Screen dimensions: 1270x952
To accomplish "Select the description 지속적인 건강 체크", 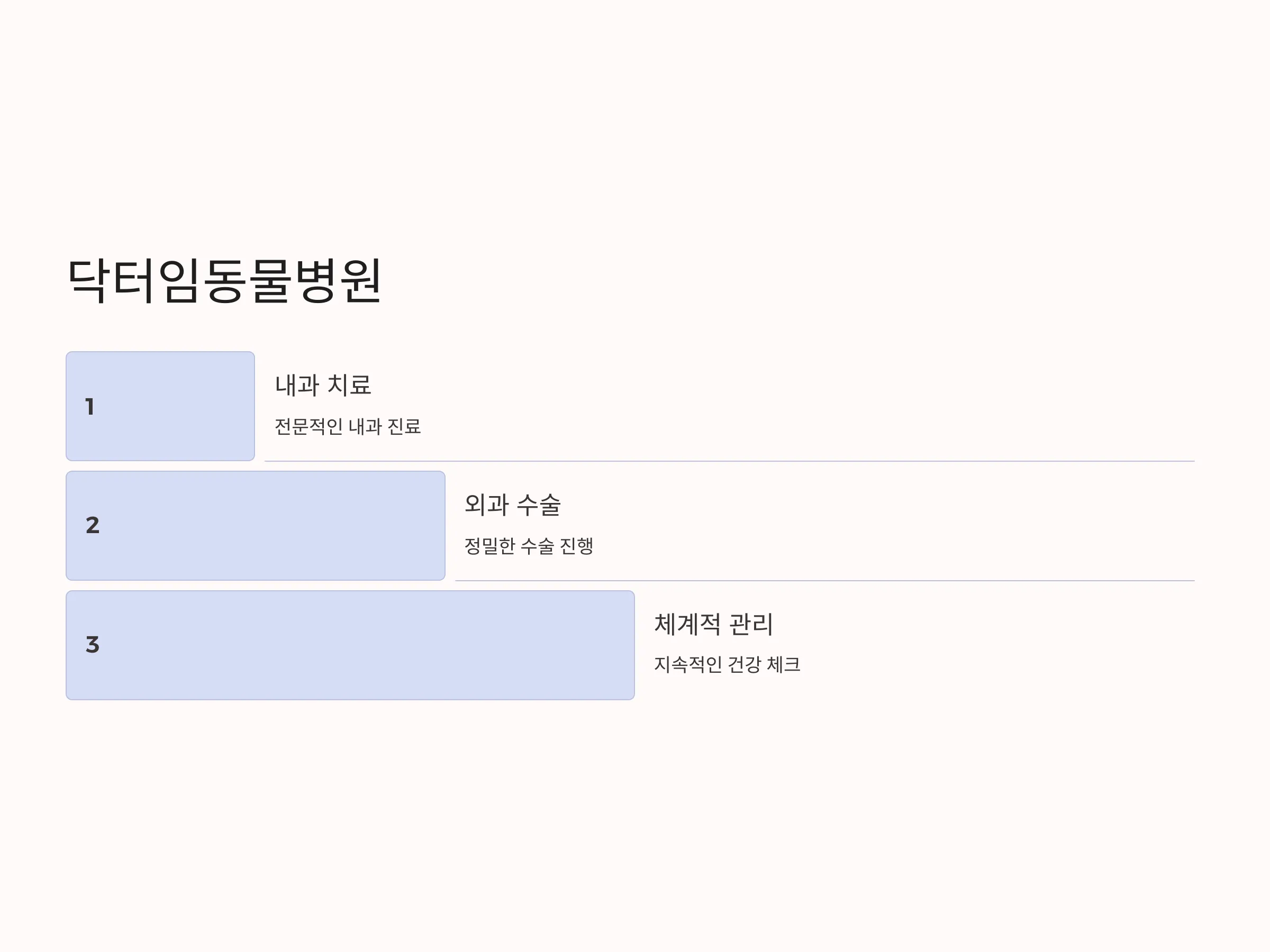I will 727,664.
